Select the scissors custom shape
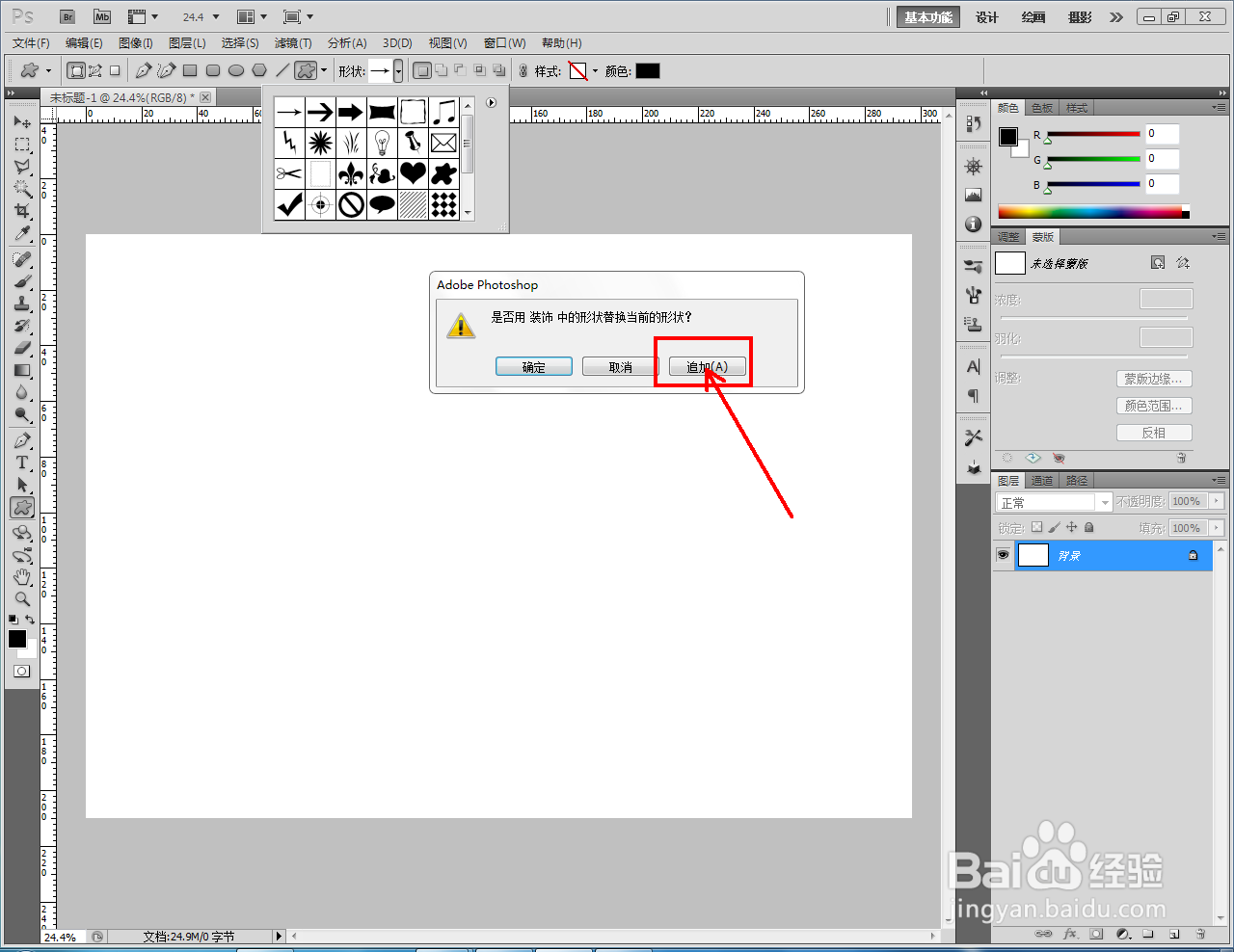The height and width of the screenshot is (952, 1234). point(289,174)
